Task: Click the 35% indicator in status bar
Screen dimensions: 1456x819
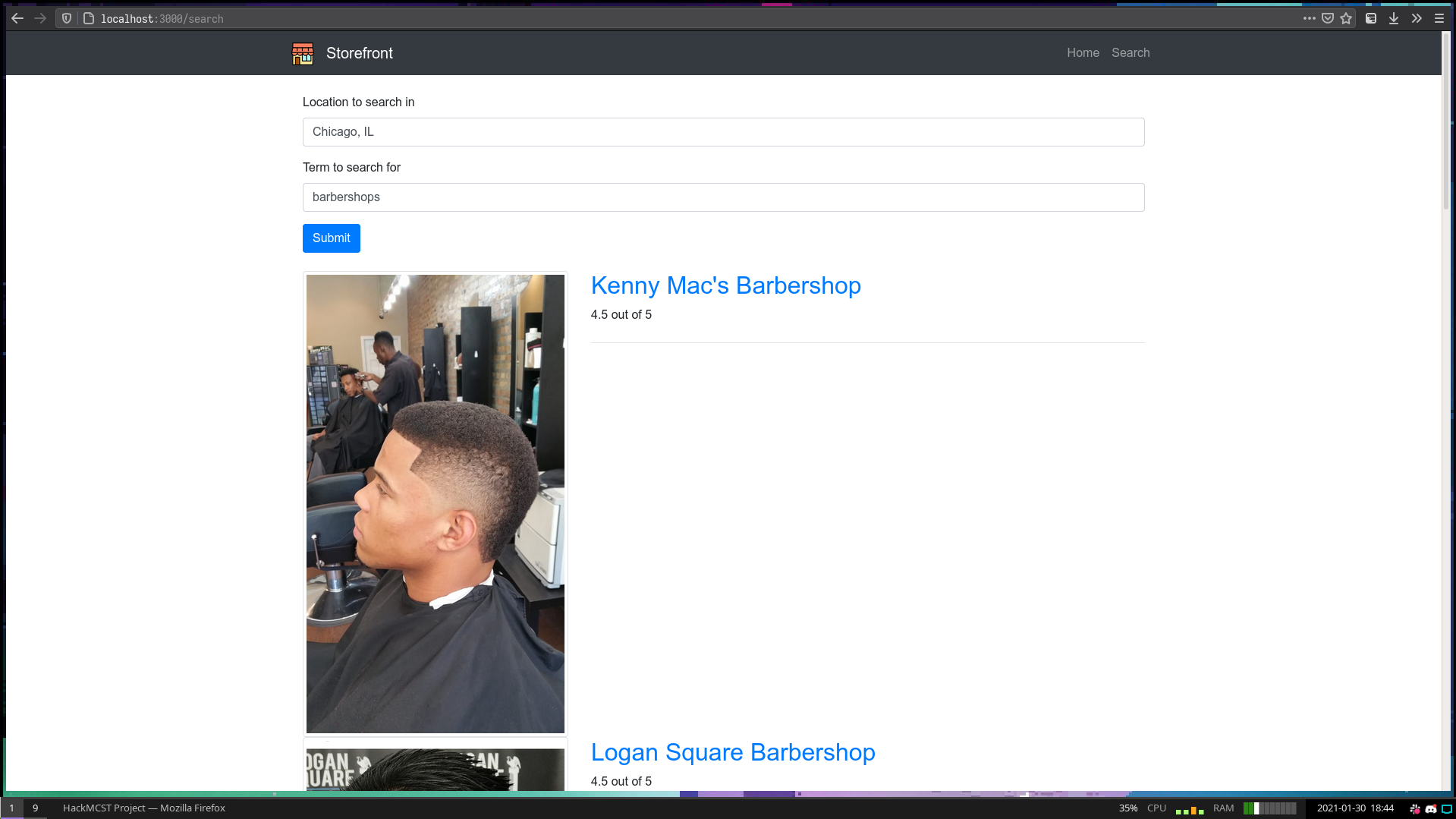Action: pyautogui.click(x=1128, y=808)
